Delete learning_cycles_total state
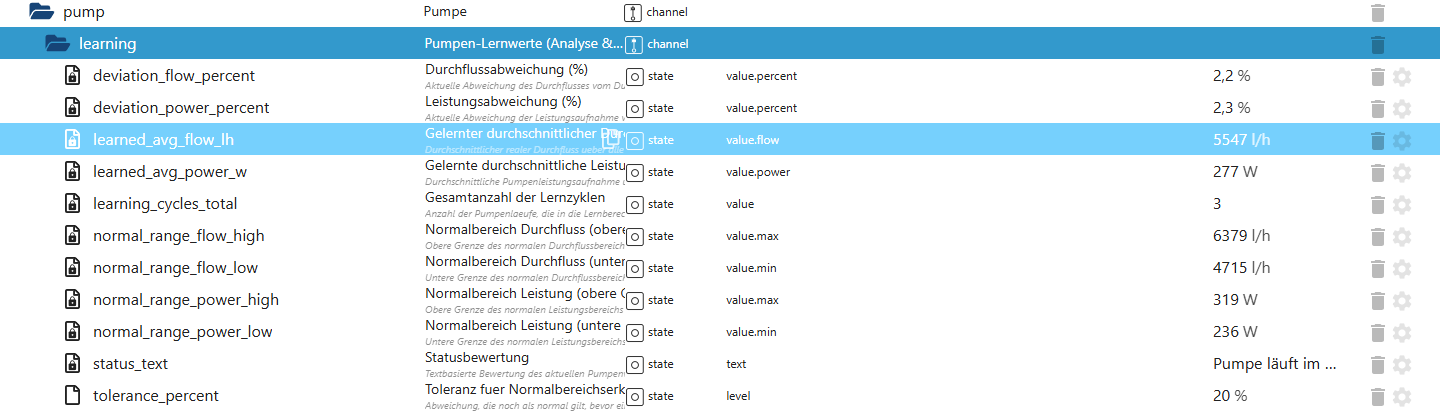Screen dimensions: 1440x414 [1378, 204]
